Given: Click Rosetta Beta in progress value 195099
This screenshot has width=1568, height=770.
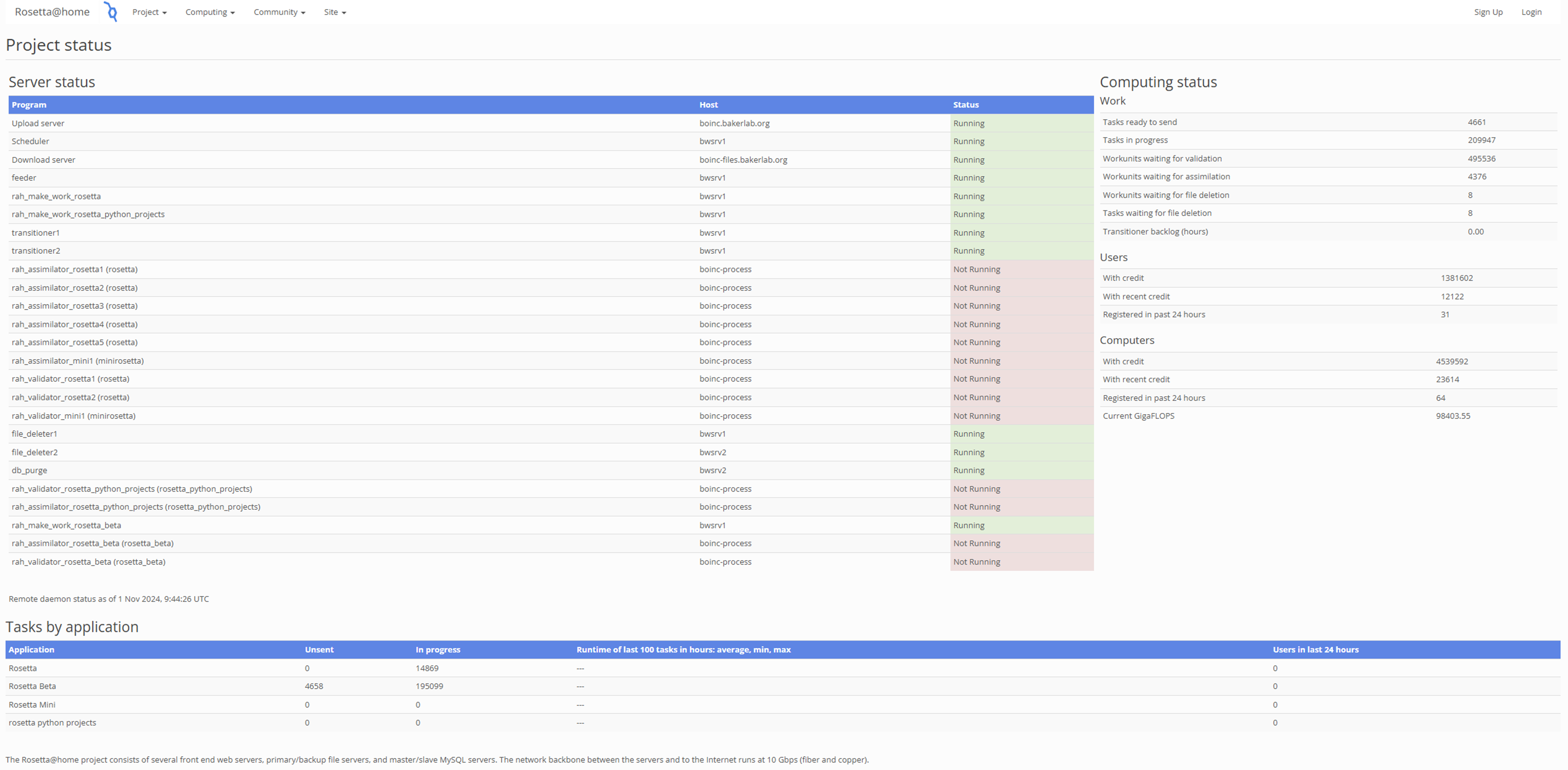Looking at the screenshot, I should [429, 686].
